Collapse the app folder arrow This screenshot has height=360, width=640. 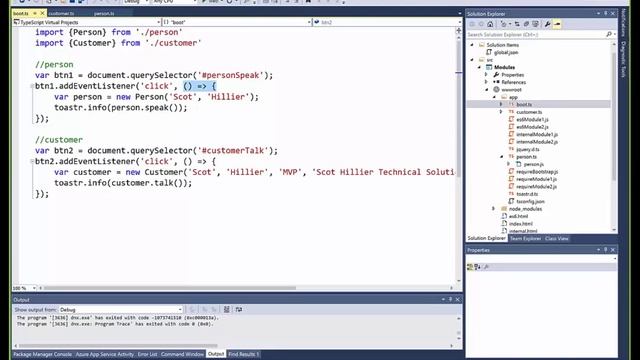click(x=494, y=97)
